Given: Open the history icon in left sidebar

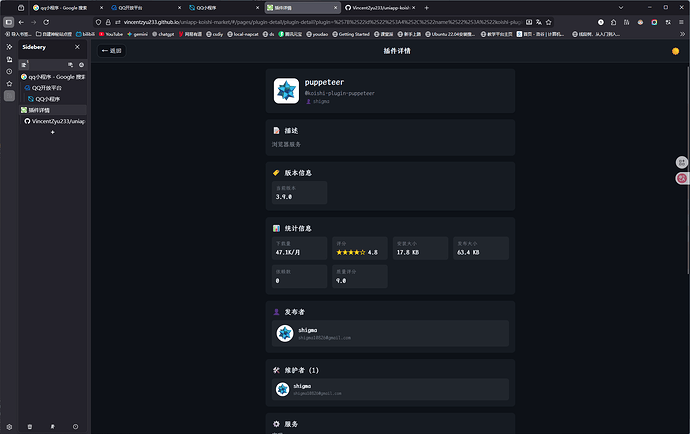Looking at the screenshot, I should tap(8, 71).
